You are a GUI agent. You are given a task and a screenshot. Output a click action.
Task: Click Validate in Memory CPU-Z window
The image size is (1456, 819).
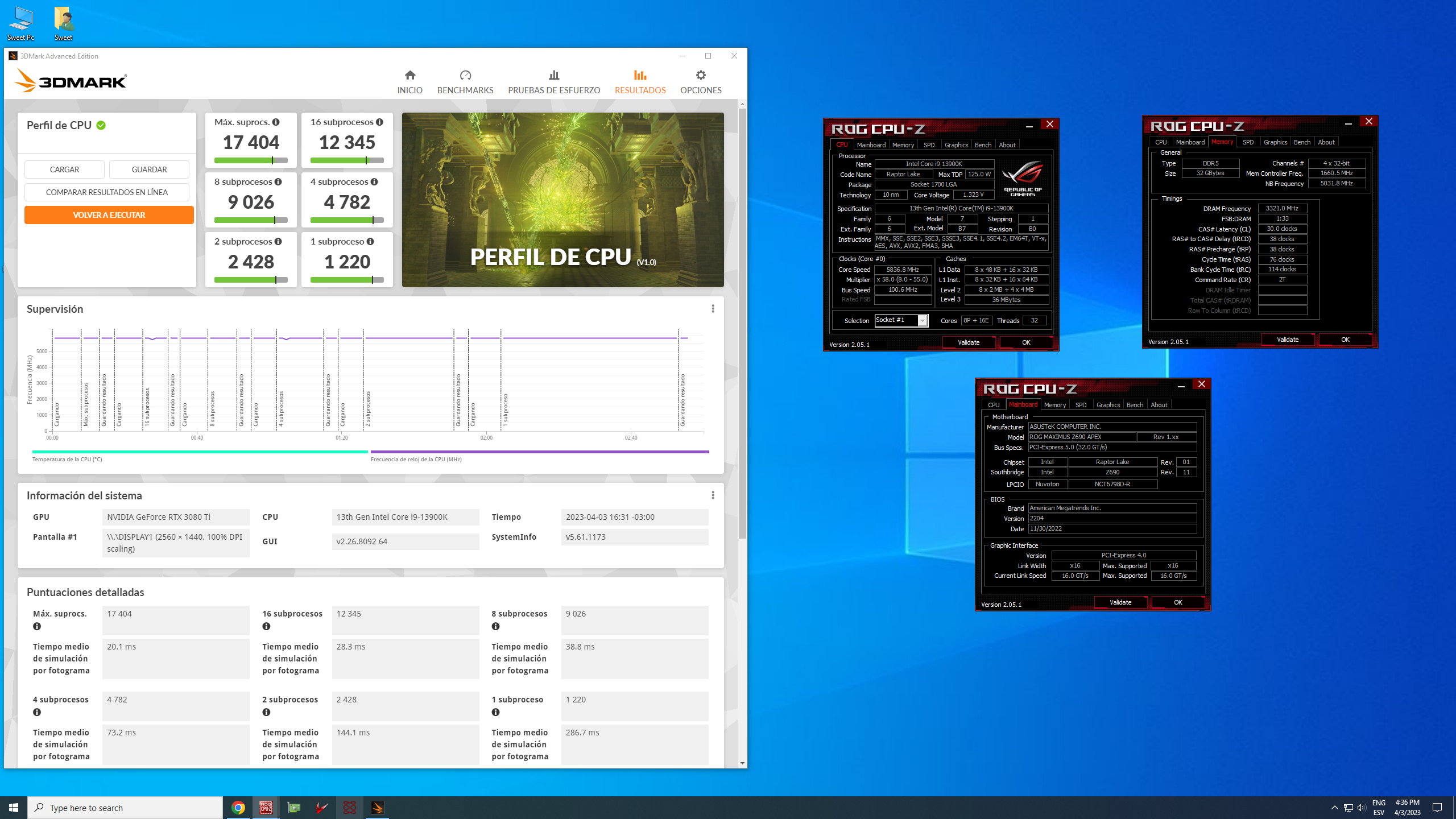(x=1288, y=340)
